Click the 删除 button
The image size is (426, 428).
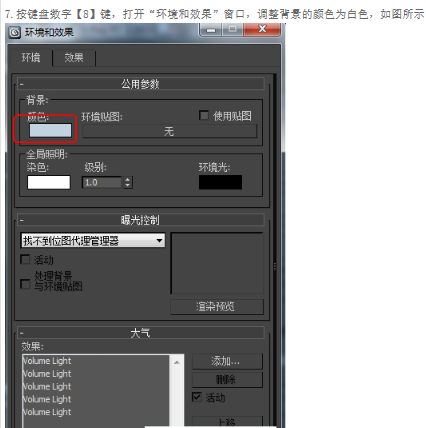click(227, 380)
